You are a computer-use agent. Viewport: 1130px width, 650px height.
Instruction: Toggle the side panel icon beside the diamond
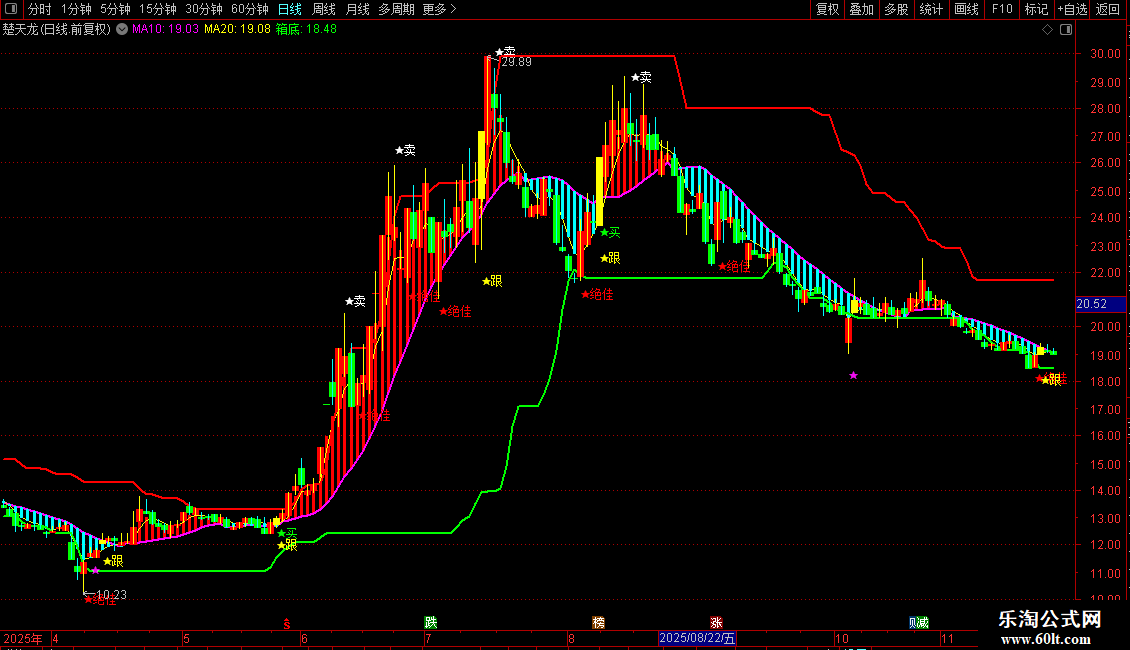(x=1067, y=30)
